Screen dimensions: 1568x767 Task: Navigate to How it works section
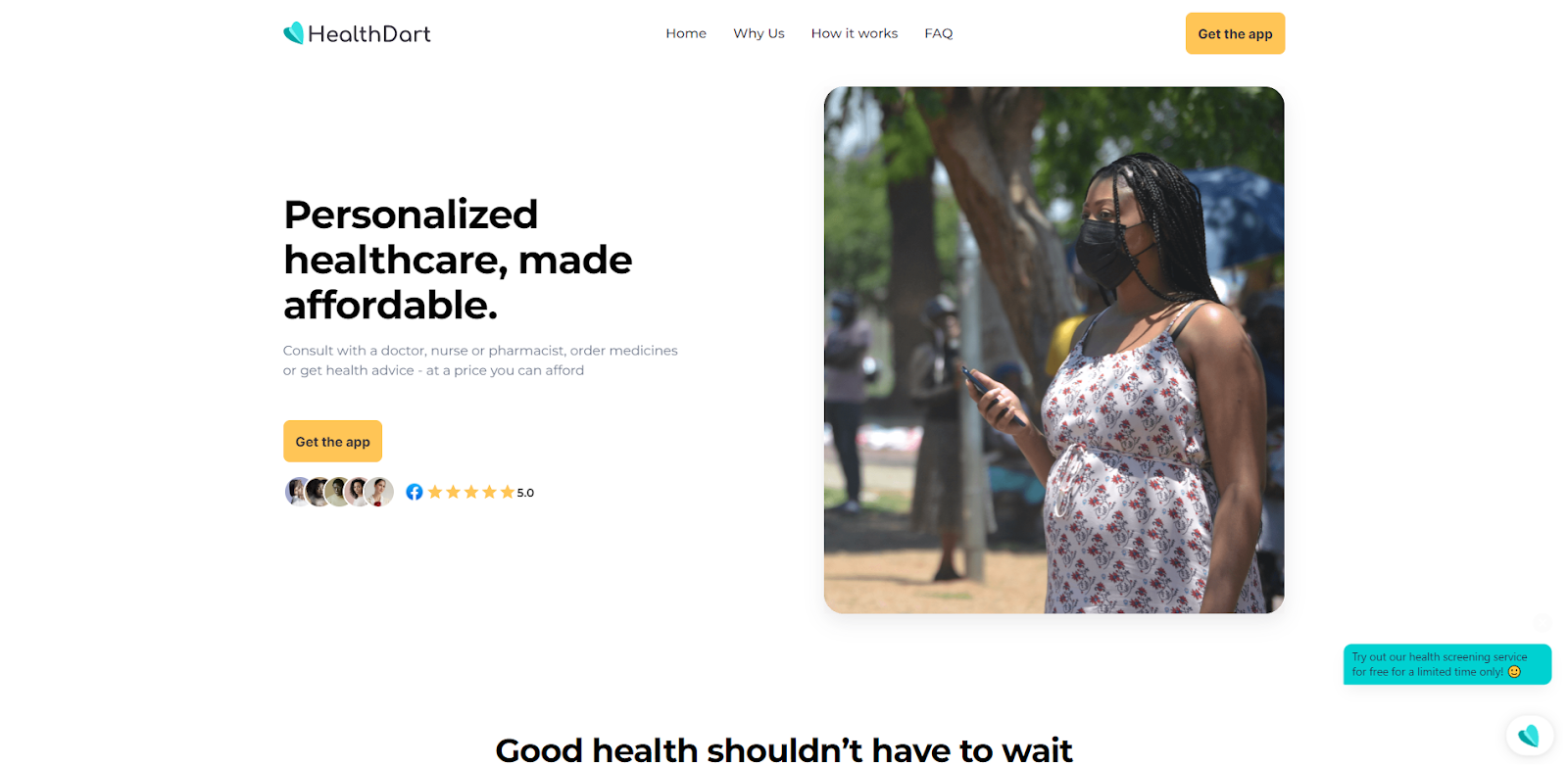click(x=855, y=33)
